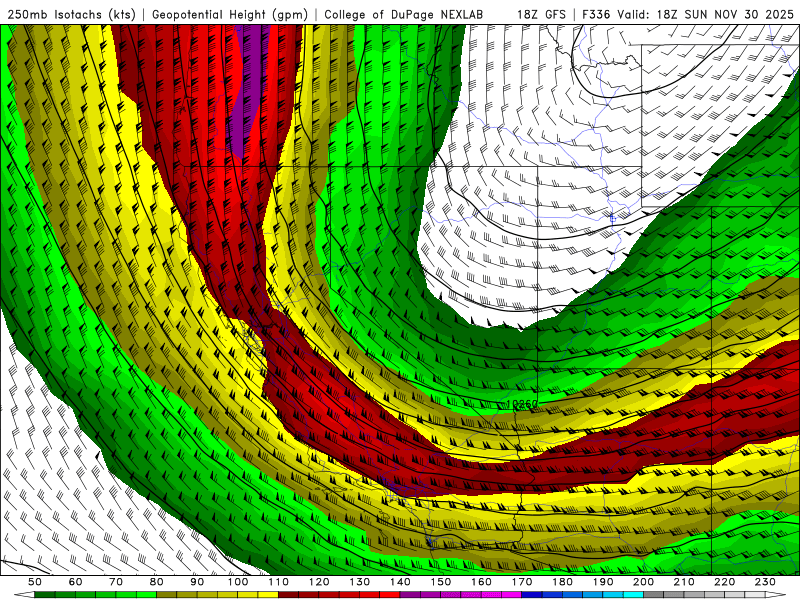
Task: Click the legend value 130
Action: tap(360, 582)
